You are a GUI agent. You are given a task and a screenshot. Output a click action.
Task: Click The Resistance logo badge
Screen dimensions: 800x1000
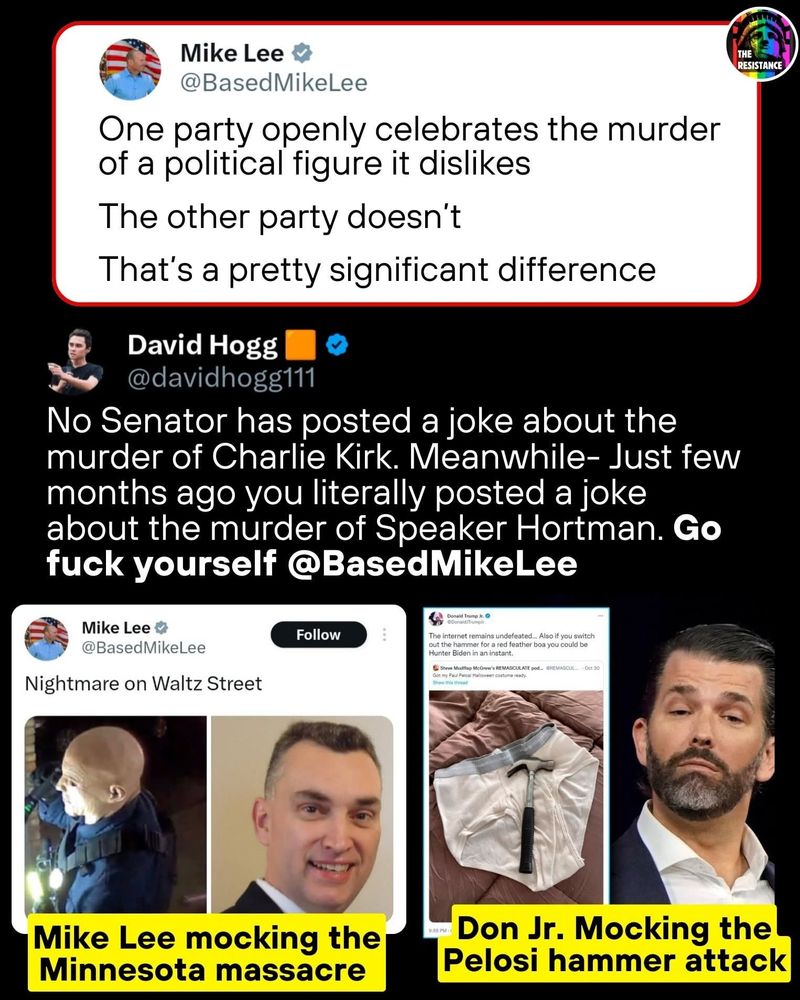762,43
